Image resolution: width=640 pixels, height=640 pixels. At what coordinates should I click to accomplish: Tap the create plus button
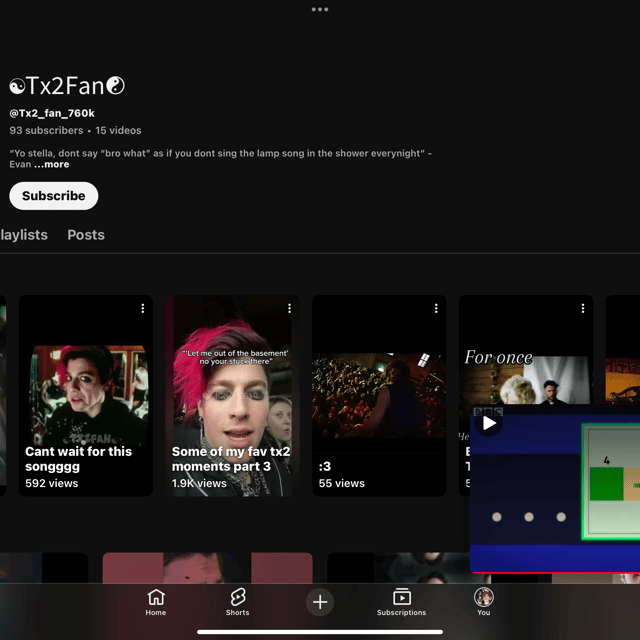[x=320, y=602]
